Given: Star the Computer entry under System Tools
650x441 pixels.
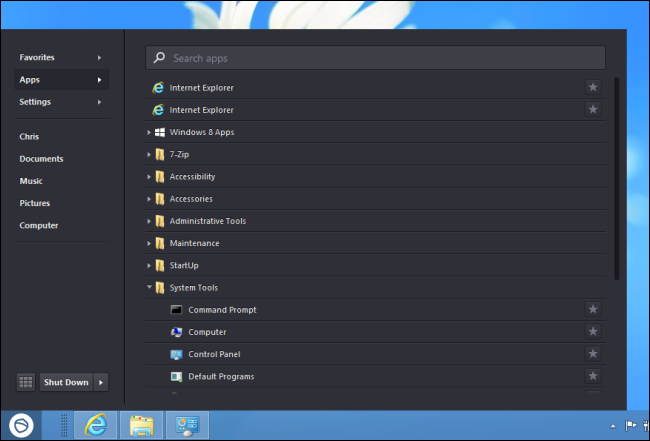Looking at the screenshot, I should (593, 332).
